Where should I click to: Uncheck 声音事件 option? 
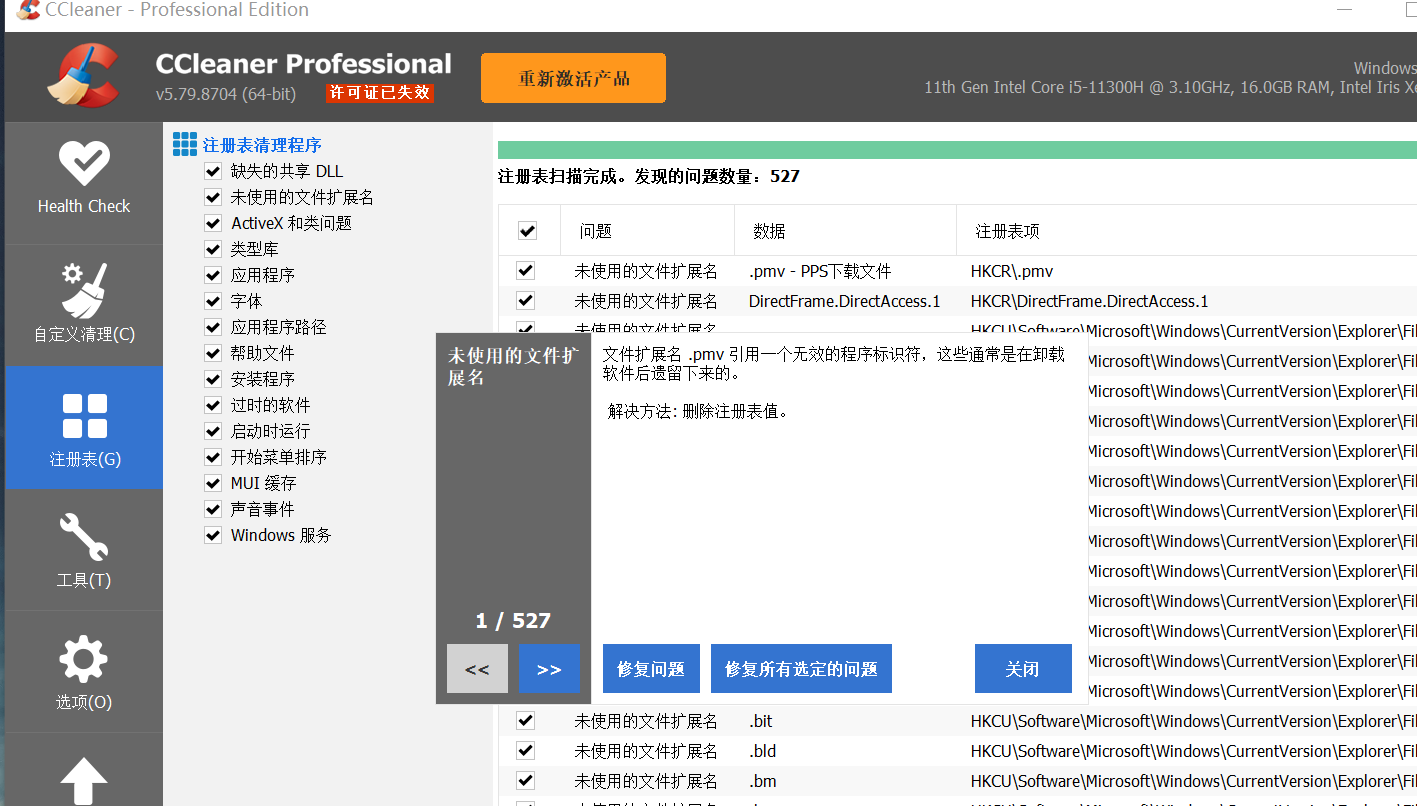(213, 509)
